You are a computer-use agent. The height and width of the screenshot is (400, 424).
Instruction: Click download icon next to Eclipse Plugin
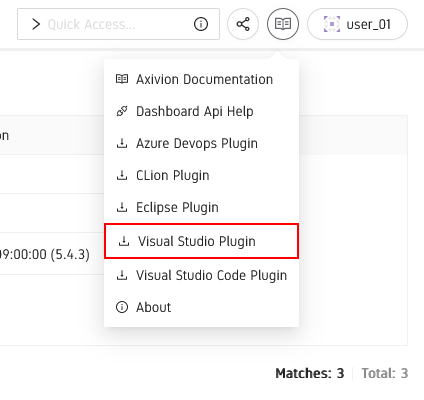(122, 207)
